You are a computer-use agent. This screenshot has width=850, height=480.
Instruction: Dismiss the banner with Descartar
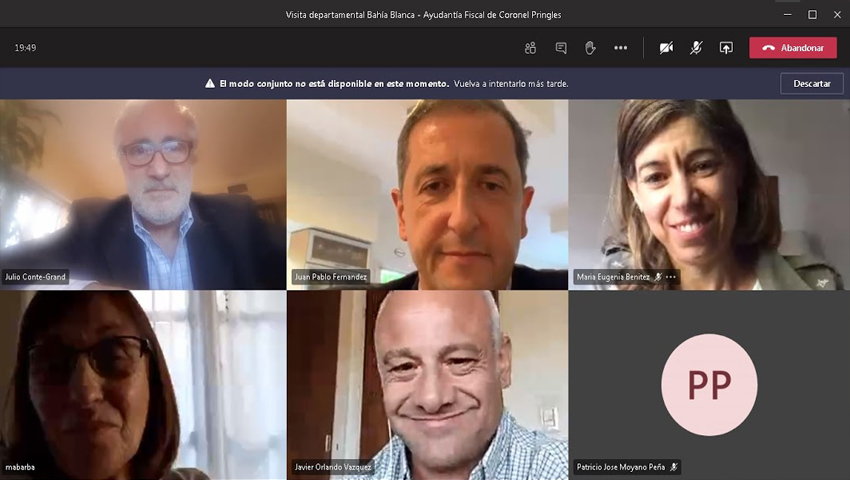[812, 84]
